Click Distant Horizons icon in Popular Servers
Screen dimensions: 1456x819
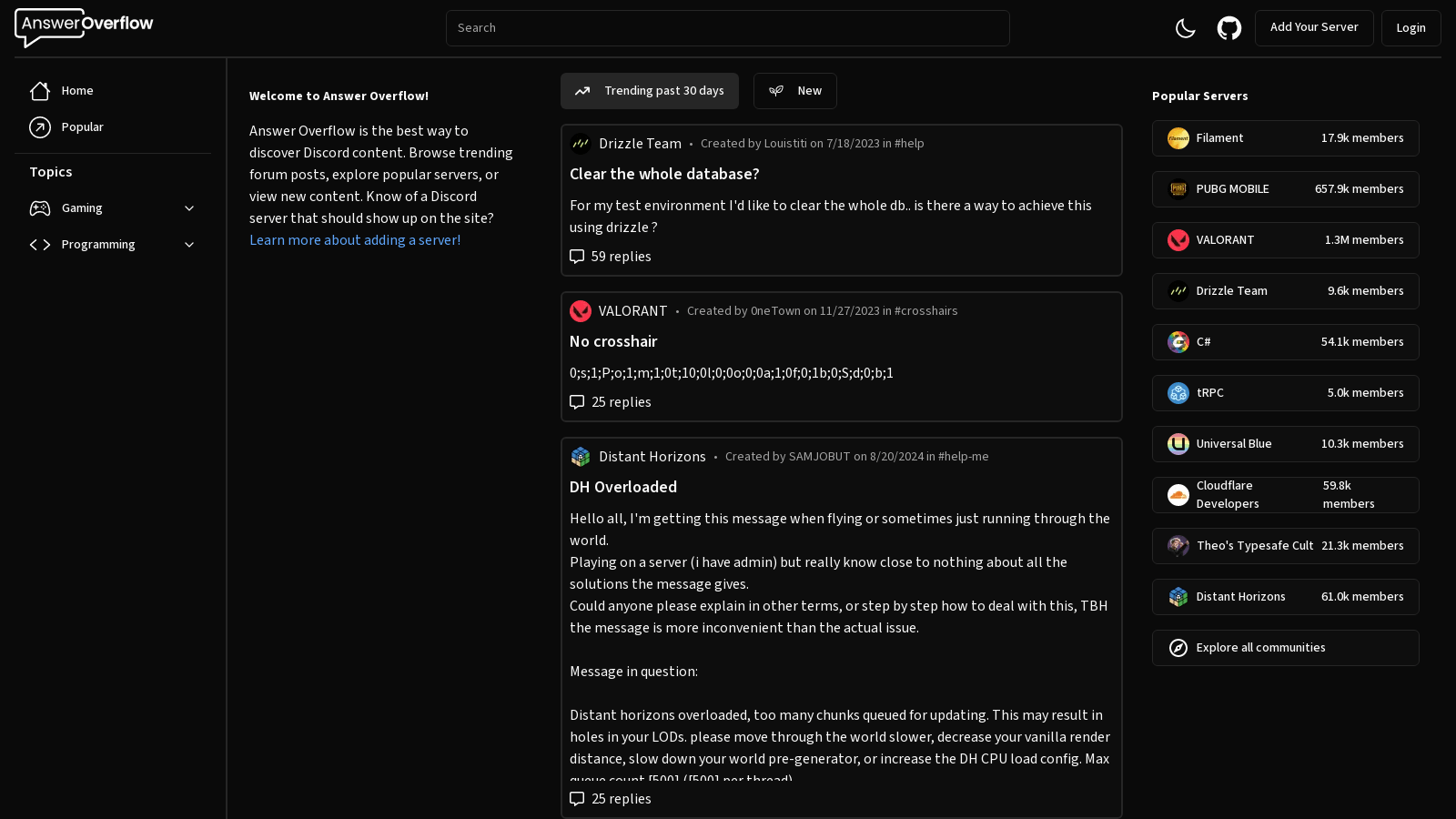click(x=1178, y=597)
